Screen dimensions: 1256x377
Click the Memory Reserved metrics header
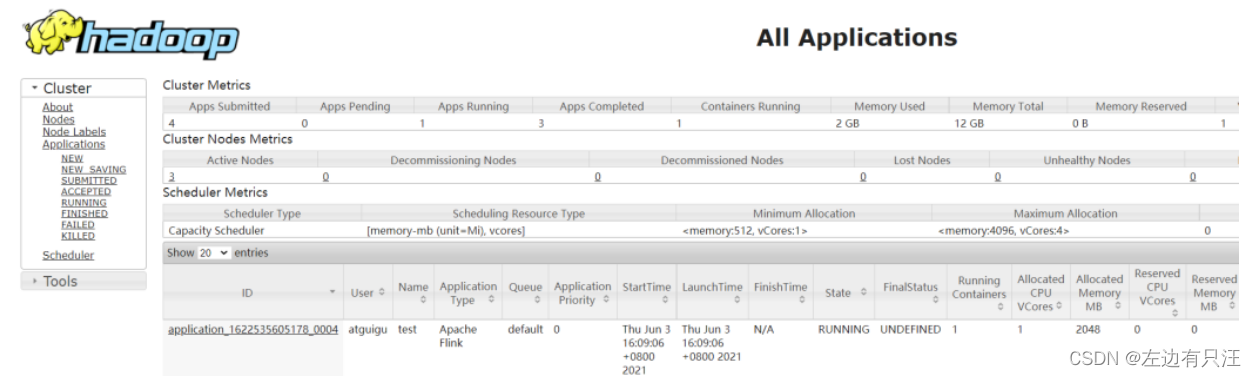click(x=1141, y=106)
